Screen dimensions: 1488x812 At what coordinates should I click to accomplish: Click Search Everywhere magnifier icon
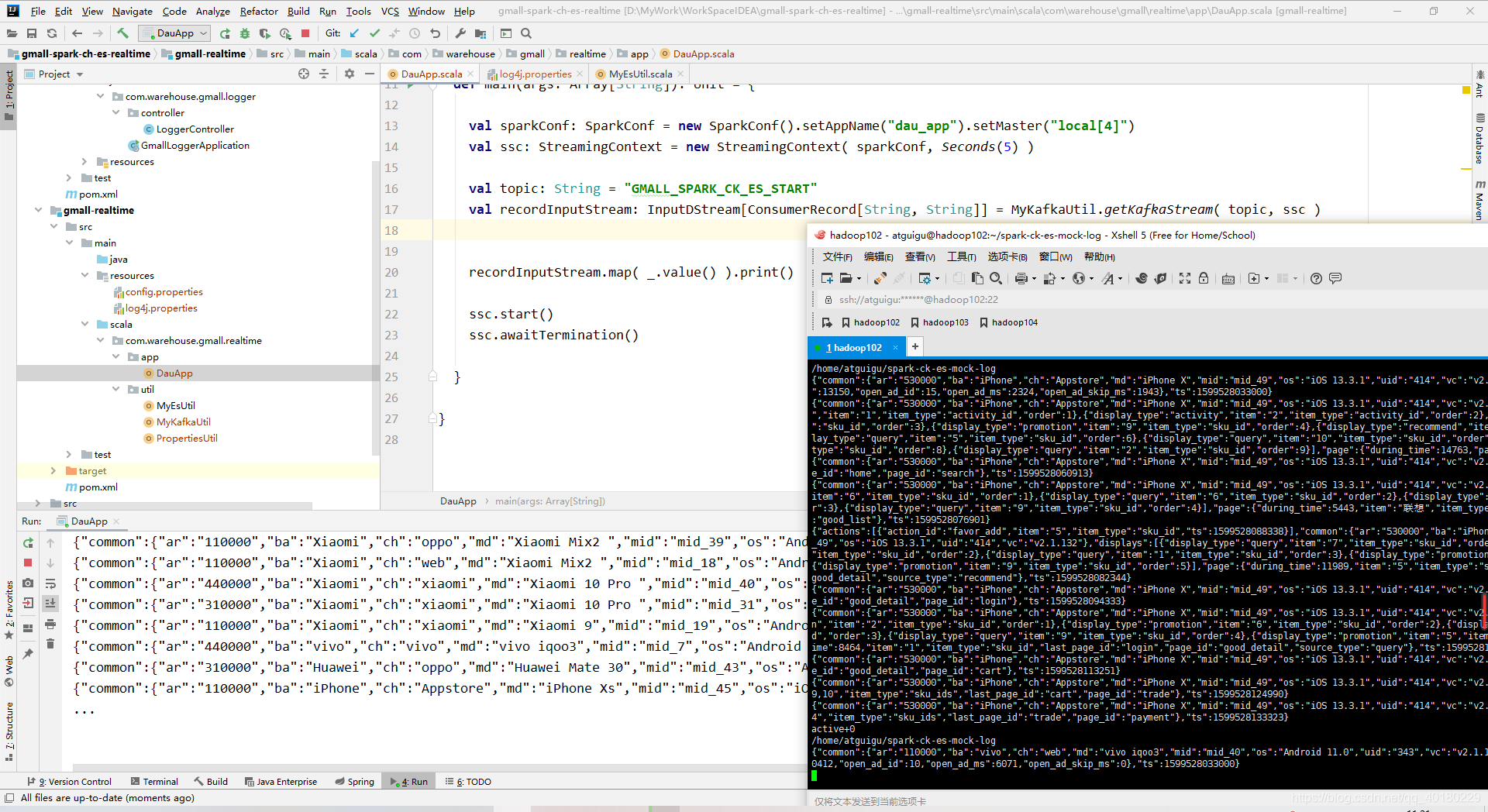tap(526, 33)
